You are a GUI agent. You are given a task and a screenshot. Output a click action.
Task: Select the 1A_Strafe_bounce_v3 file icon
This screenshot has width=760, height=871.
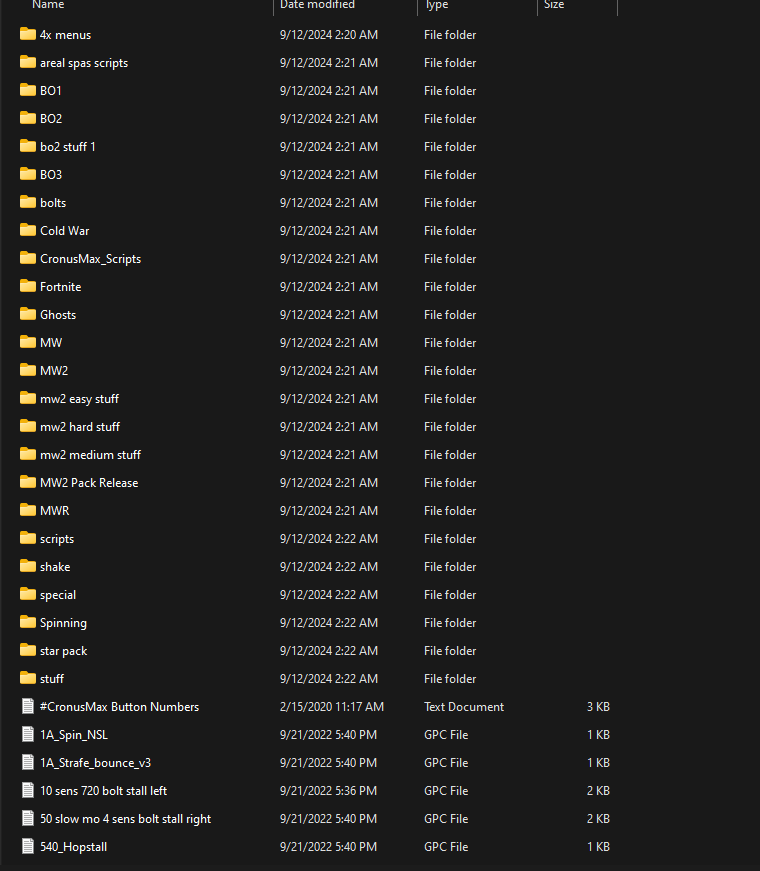(28, 762)
